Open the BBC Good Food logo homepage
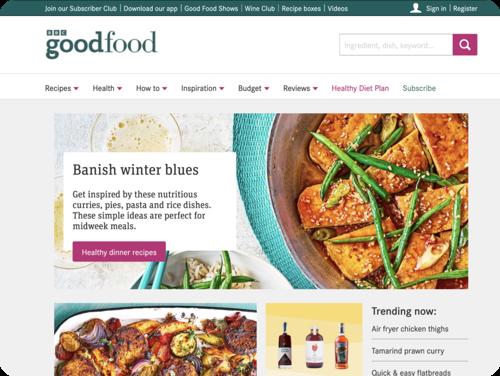 101,44
